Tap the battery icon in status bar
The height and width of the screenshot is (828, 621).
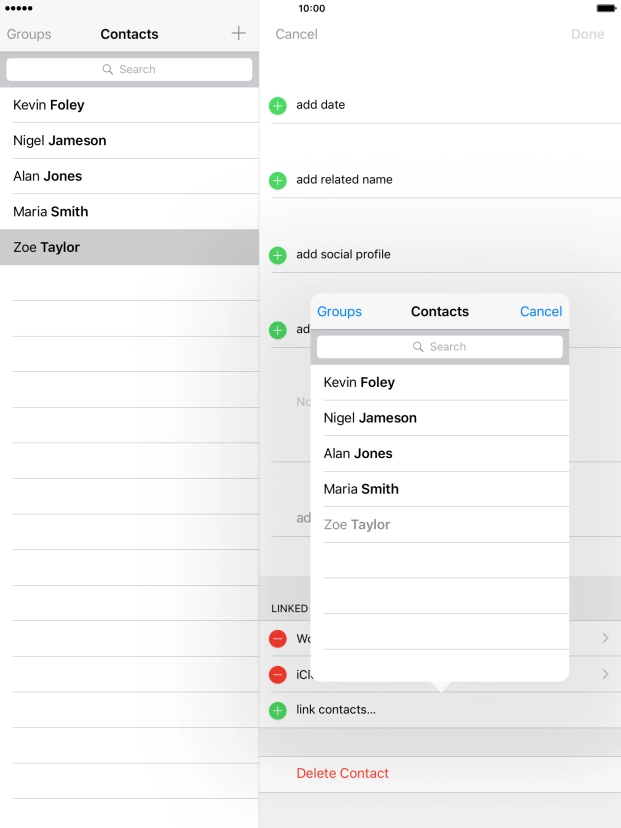click(605, 8)
